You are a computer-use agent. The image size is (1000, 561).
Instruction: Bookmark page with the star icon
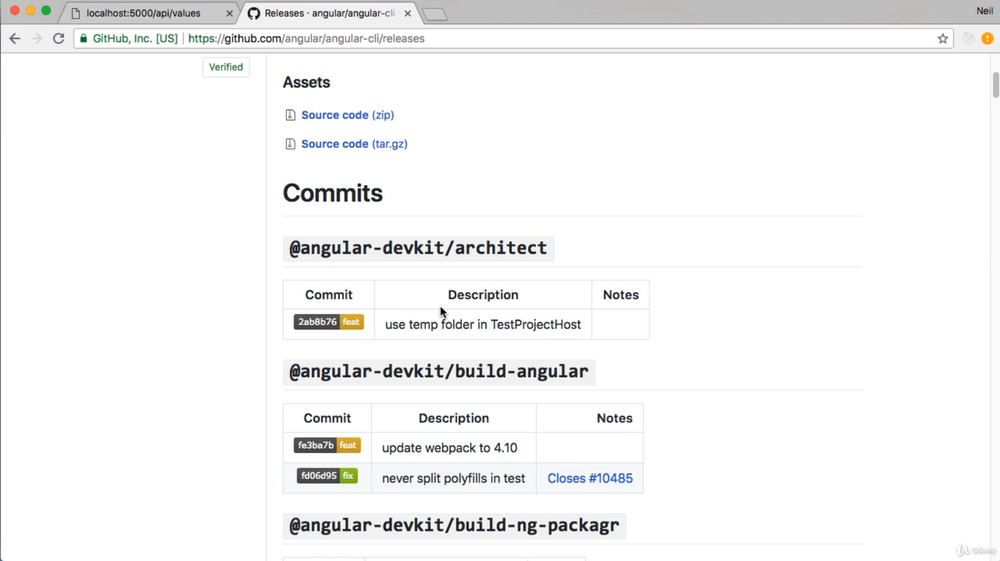[x=943, y=39]
